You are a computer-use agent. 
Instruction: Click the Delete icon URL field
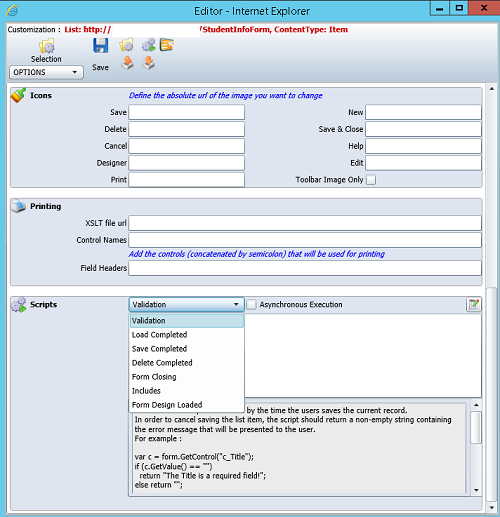pyautogui.click(x=187, y=129)
